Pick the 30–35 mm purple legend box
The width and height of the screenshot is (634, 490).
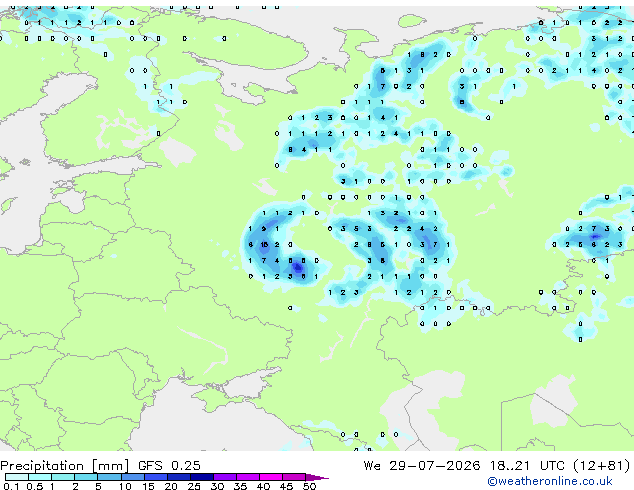[x=225, y=477]
